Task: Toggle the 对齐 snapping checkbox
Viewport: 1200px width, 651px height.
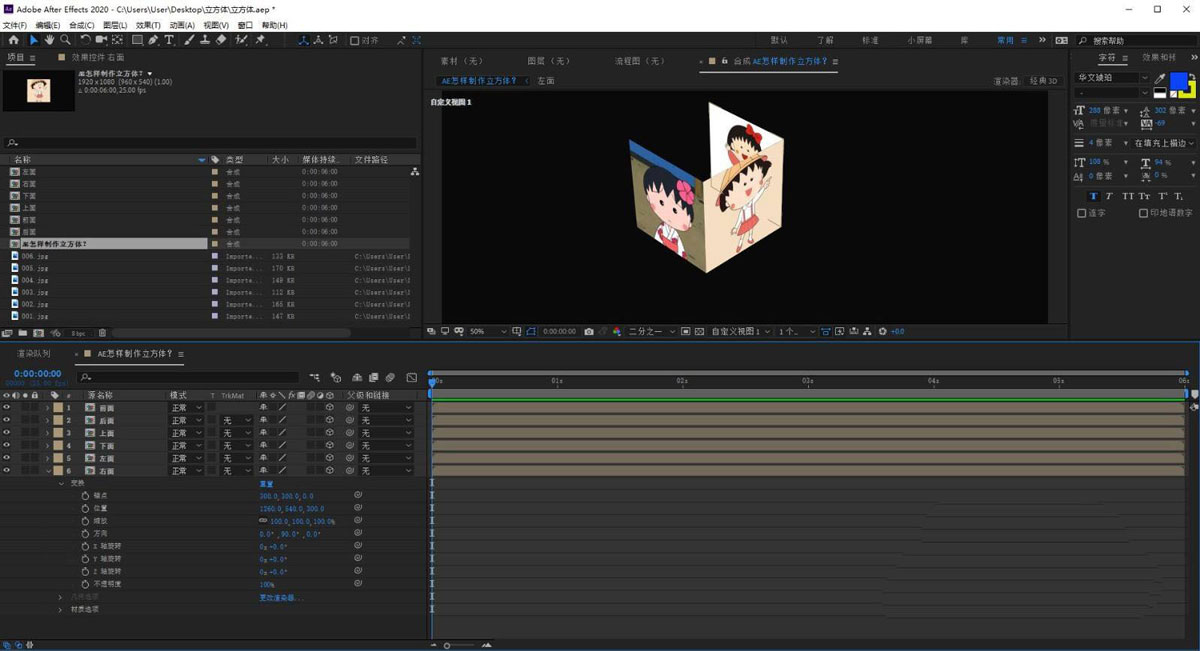Action: coord(354,41)
